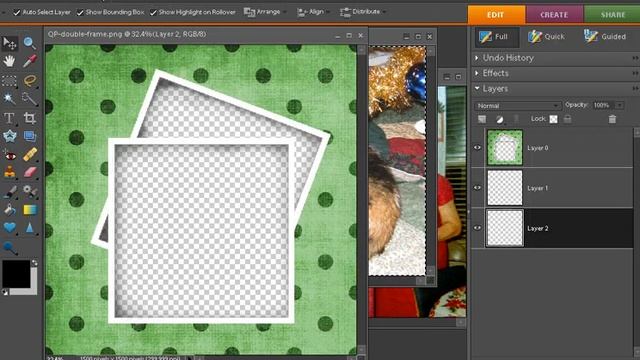640x360 pixels.
Task: Collapse the Layers panel
Action: click(x=477, y=88)
